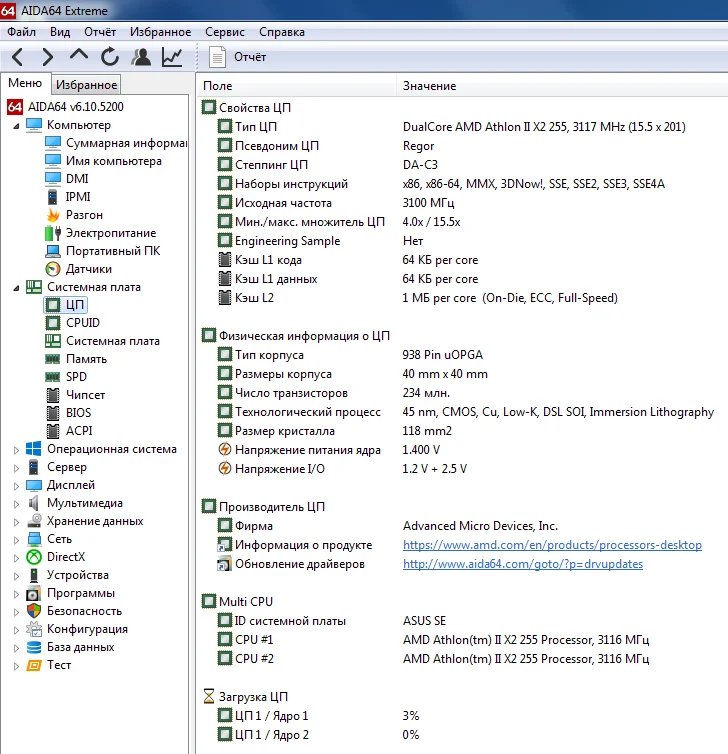Click the Безопасность shield icon

coord(34,611)
